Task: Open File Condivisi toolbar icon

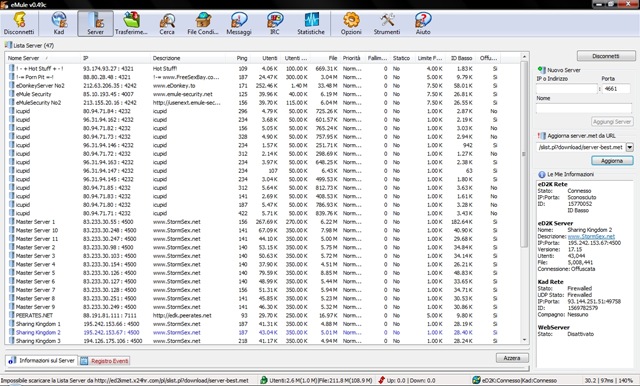Action: 203,23
